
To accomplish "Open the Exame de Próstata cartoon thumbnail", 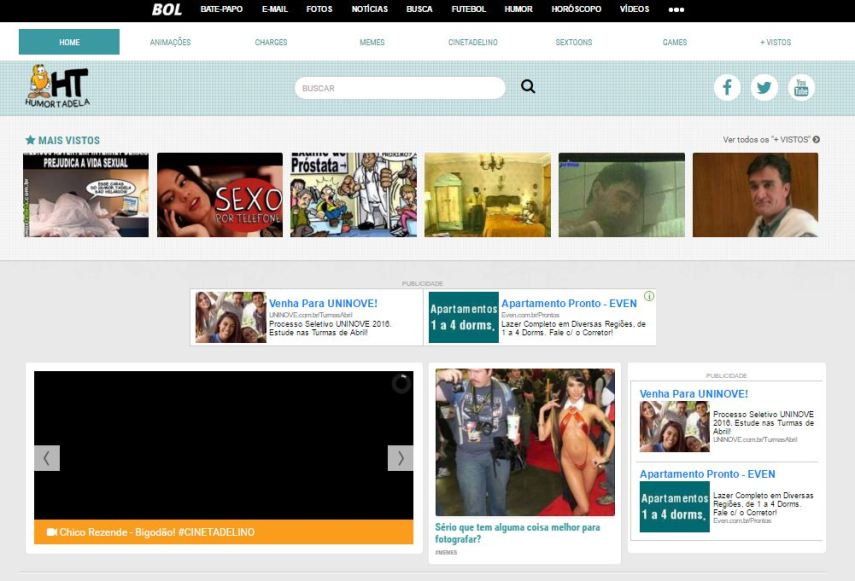I will pos(353,195).
